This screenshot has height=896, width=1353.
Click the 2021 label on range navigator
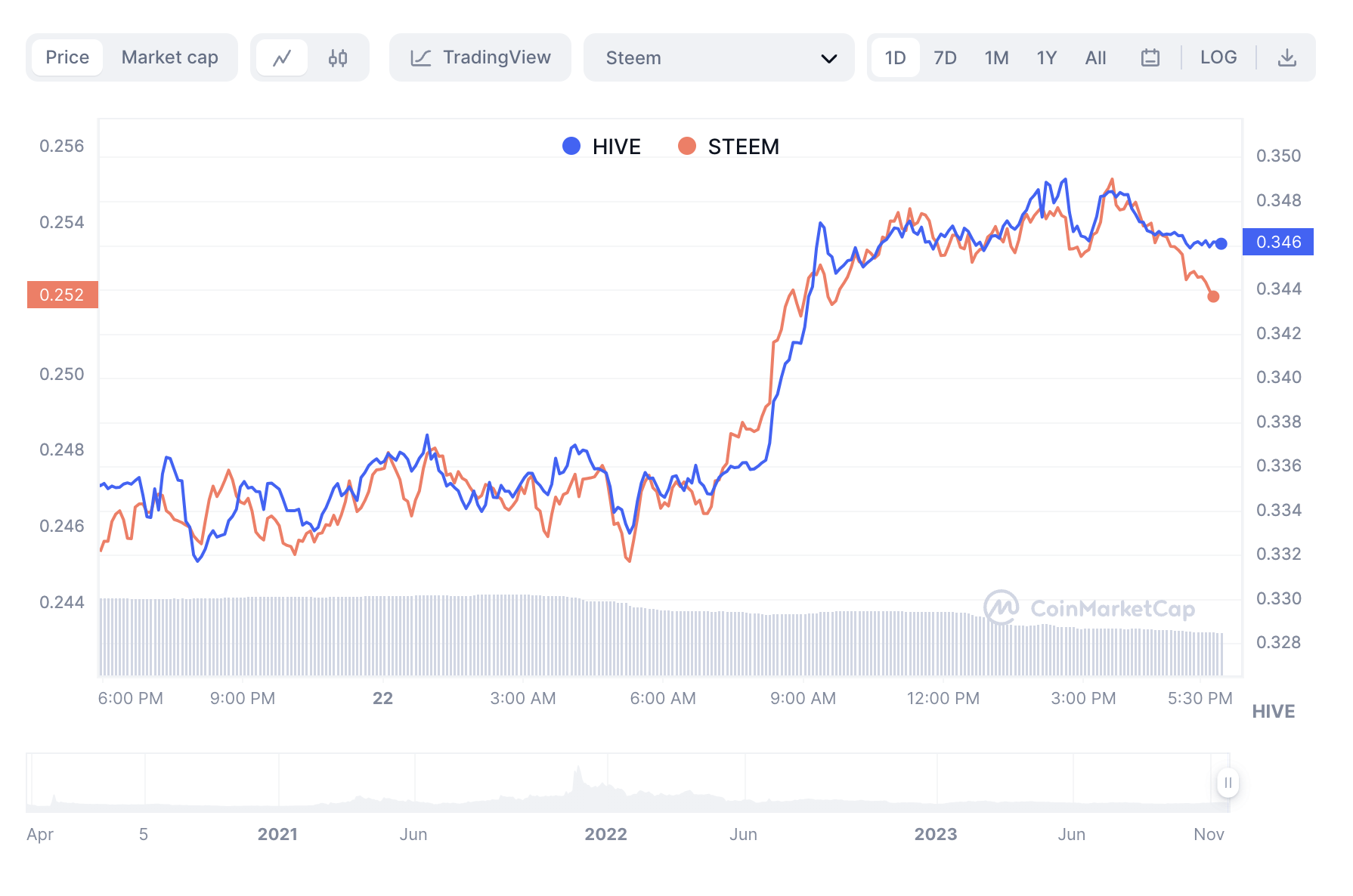[277, 834]
